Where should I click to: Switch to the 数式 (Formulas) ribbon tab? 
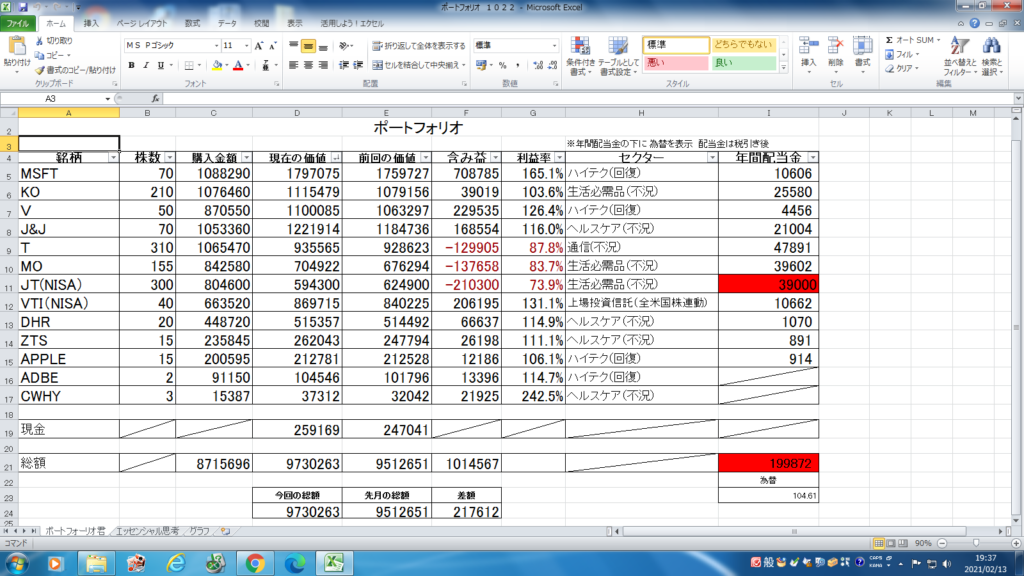192,24
